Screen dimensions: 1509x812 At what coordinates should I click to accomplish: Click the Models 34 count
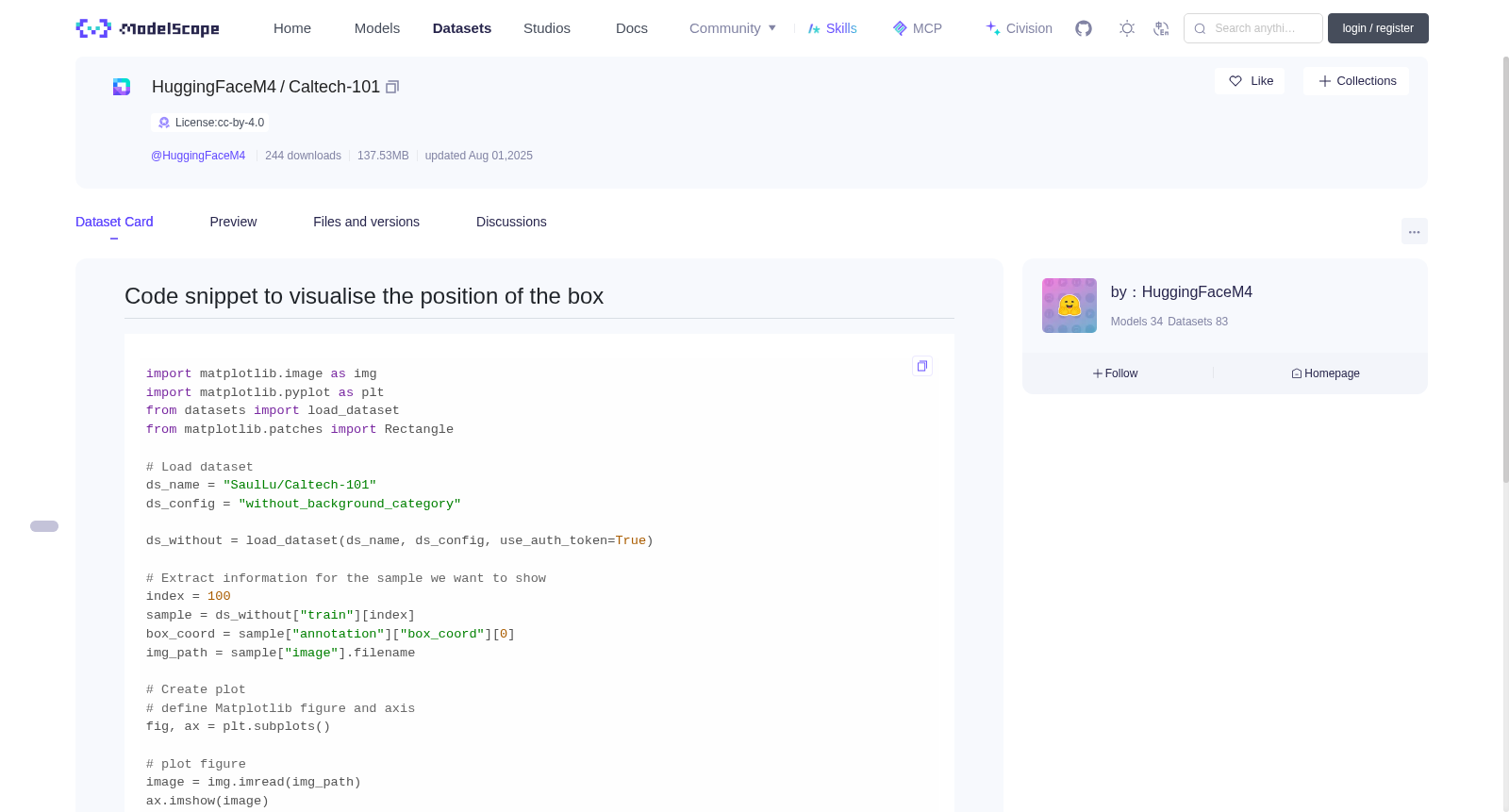1136,322
